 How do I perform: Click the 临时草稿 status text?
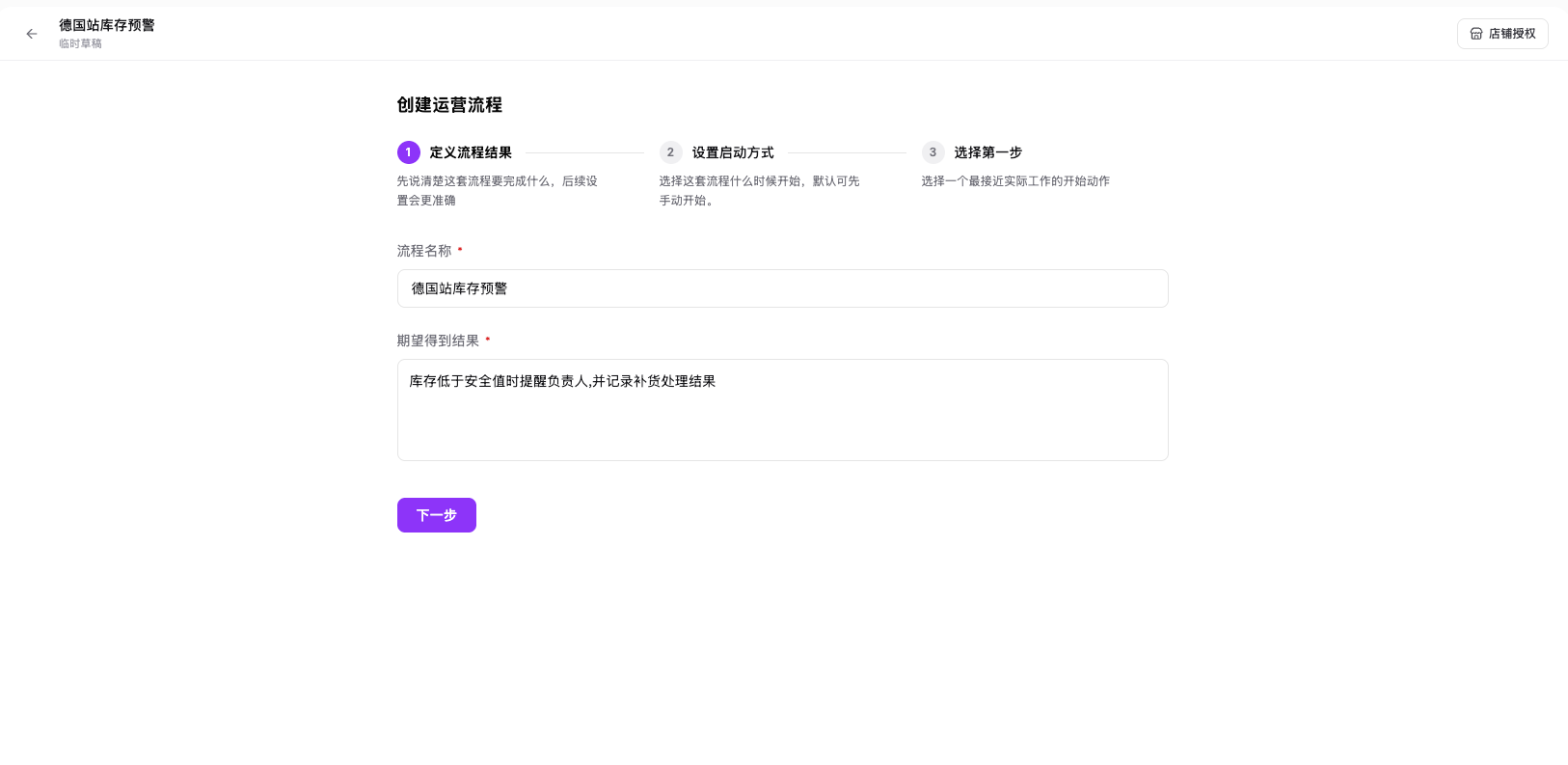point(80,43)
